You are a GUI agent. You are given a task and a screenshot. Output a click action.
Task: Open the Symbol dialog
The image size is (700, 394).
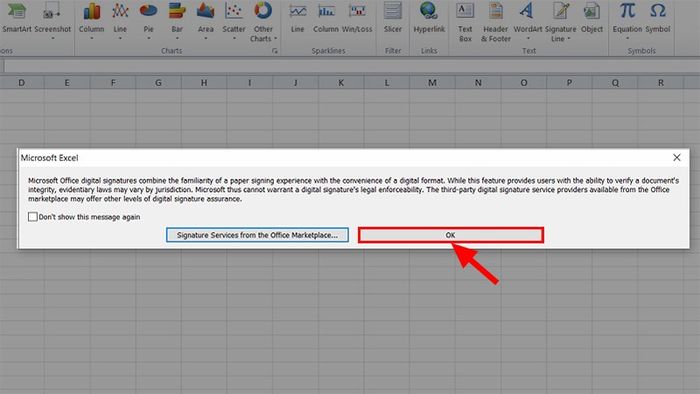[x=658, y=18]
